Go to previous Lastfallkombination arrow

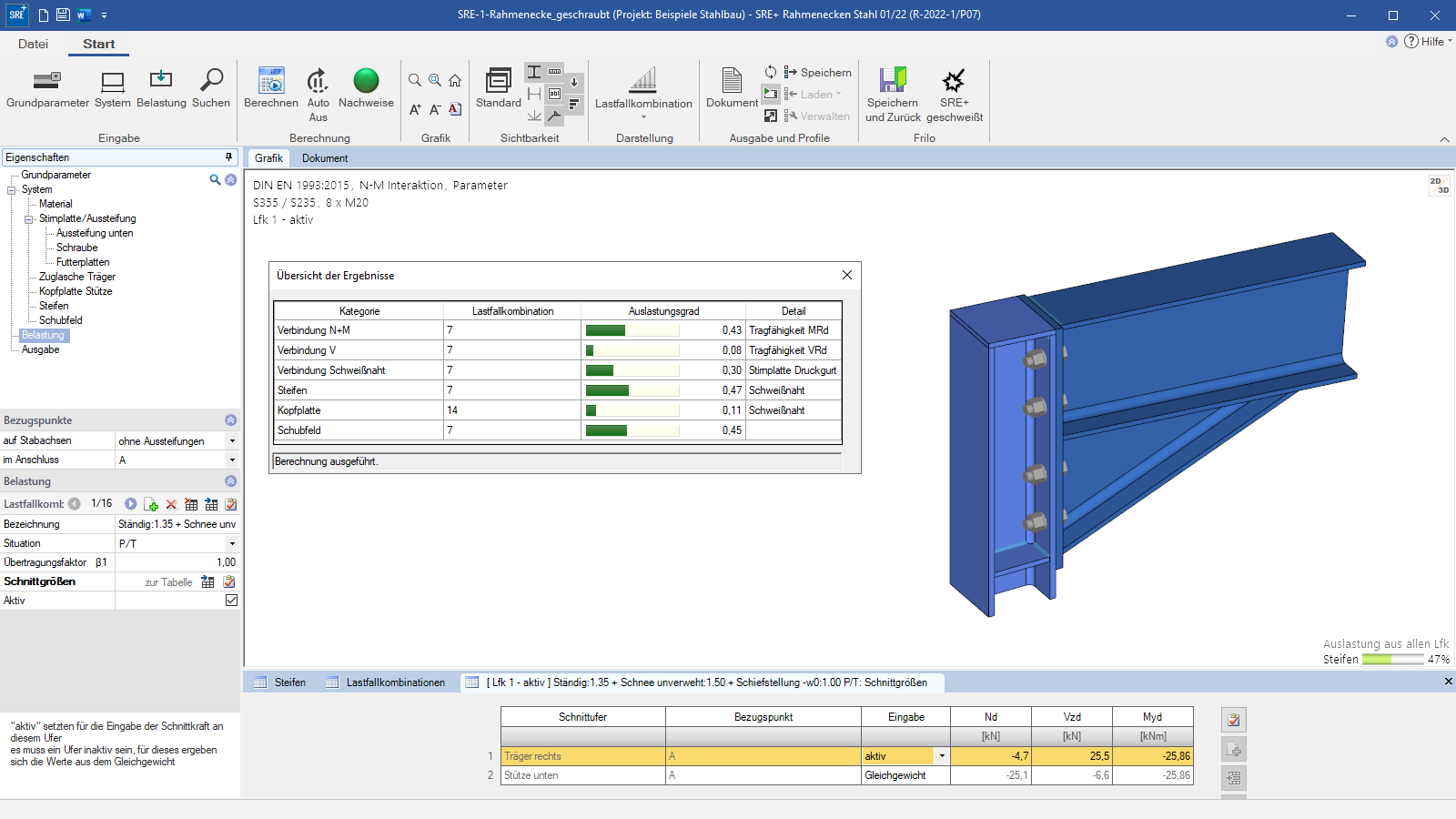(x=75, y=504)
